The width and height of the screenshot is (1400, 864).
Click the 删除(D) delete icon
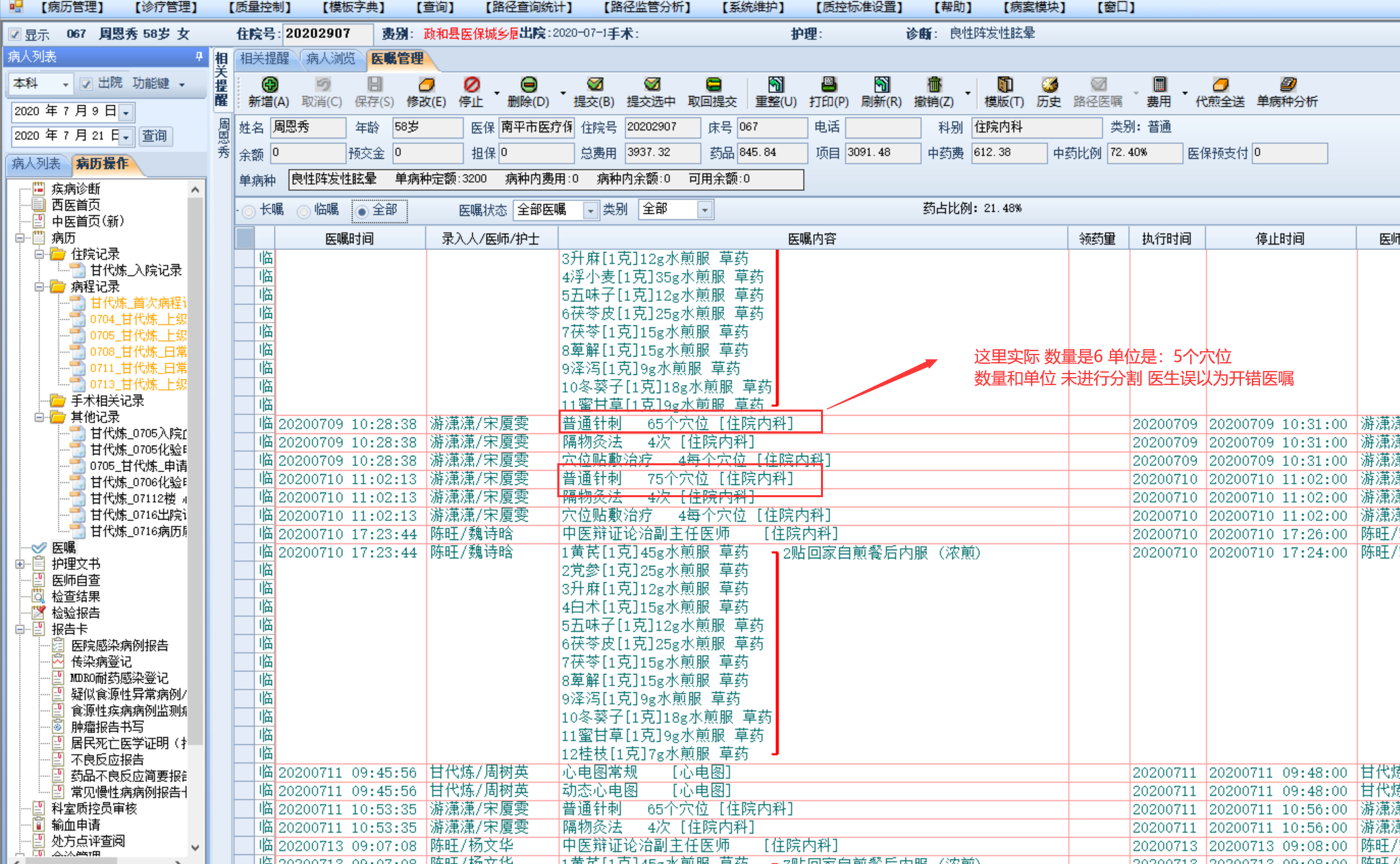point(528,85)
